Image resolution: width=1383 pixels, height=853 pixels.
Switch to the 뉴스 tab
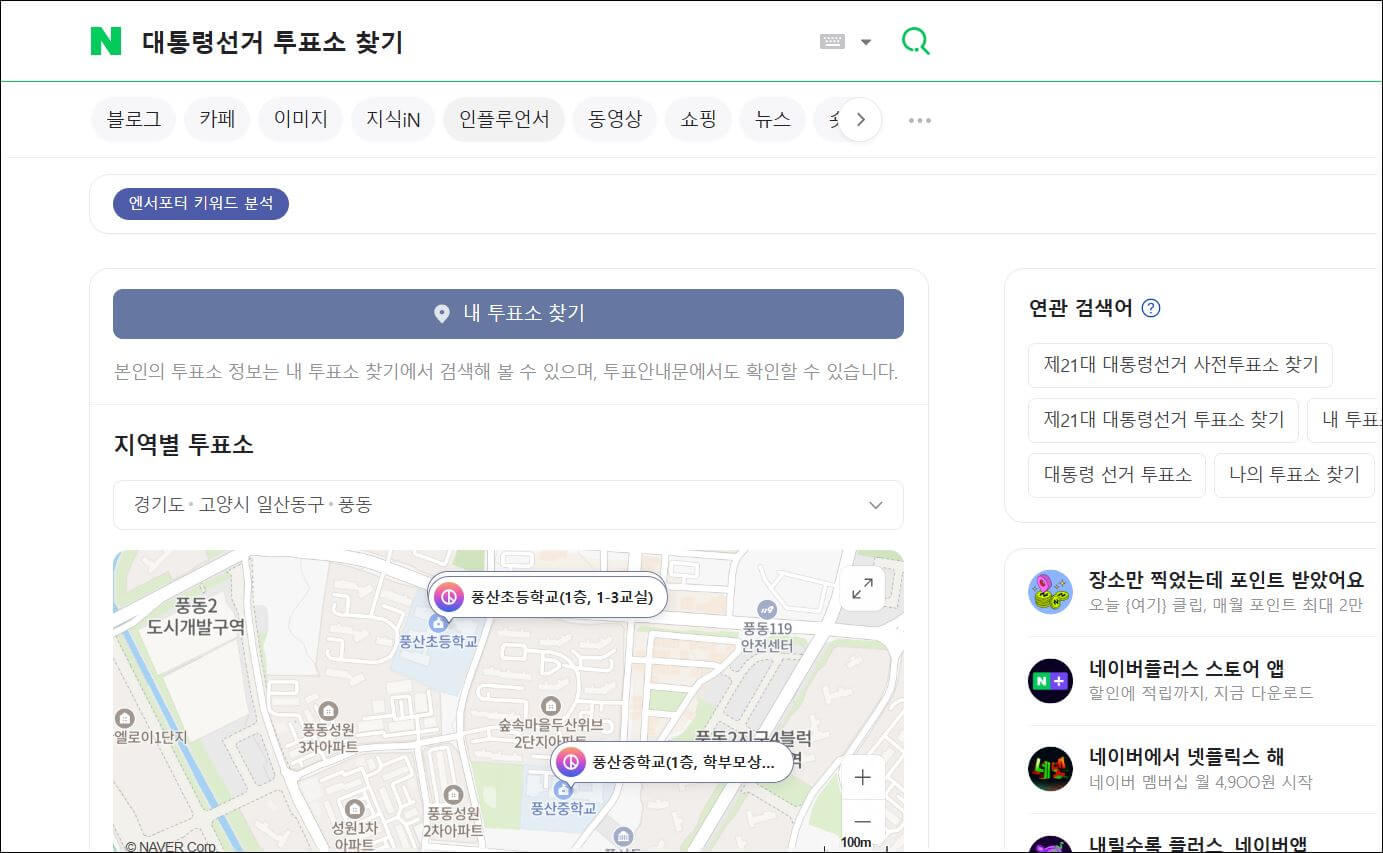[x=773, y=120]
